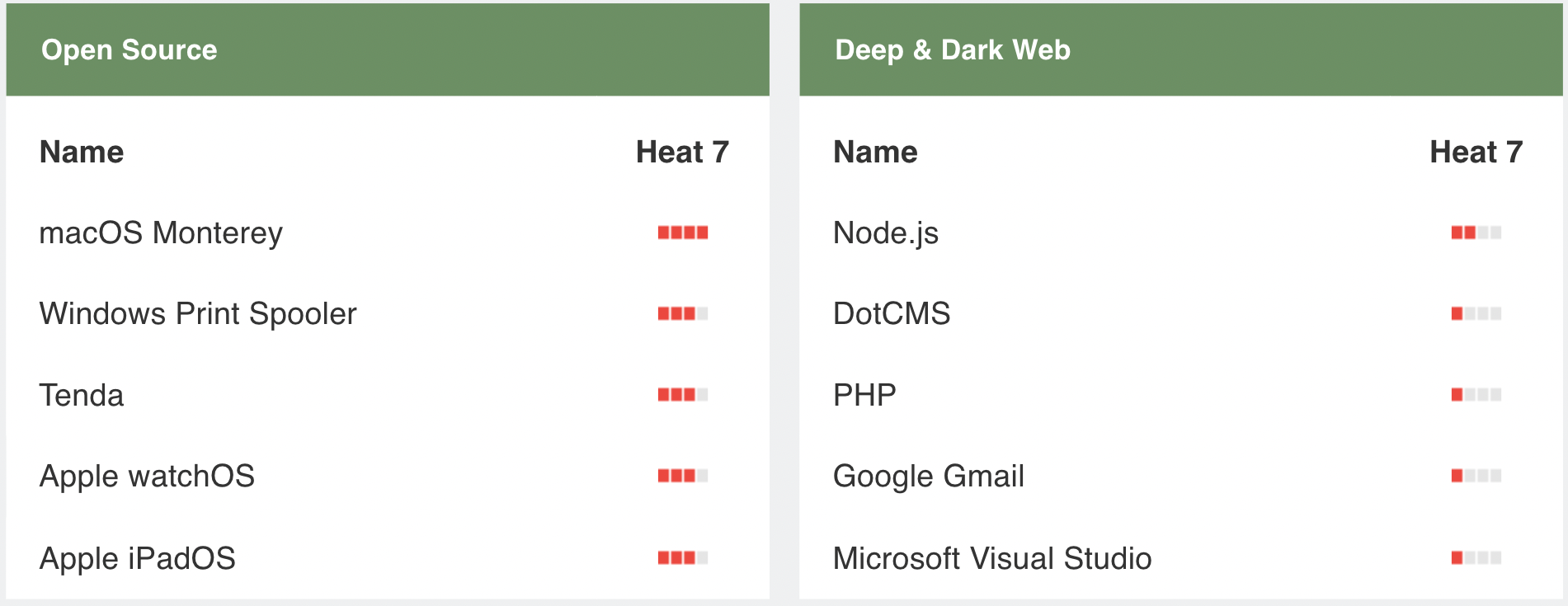
Task: Click the Apple iPadOS heat bar
Action: [x=683, y=558]
